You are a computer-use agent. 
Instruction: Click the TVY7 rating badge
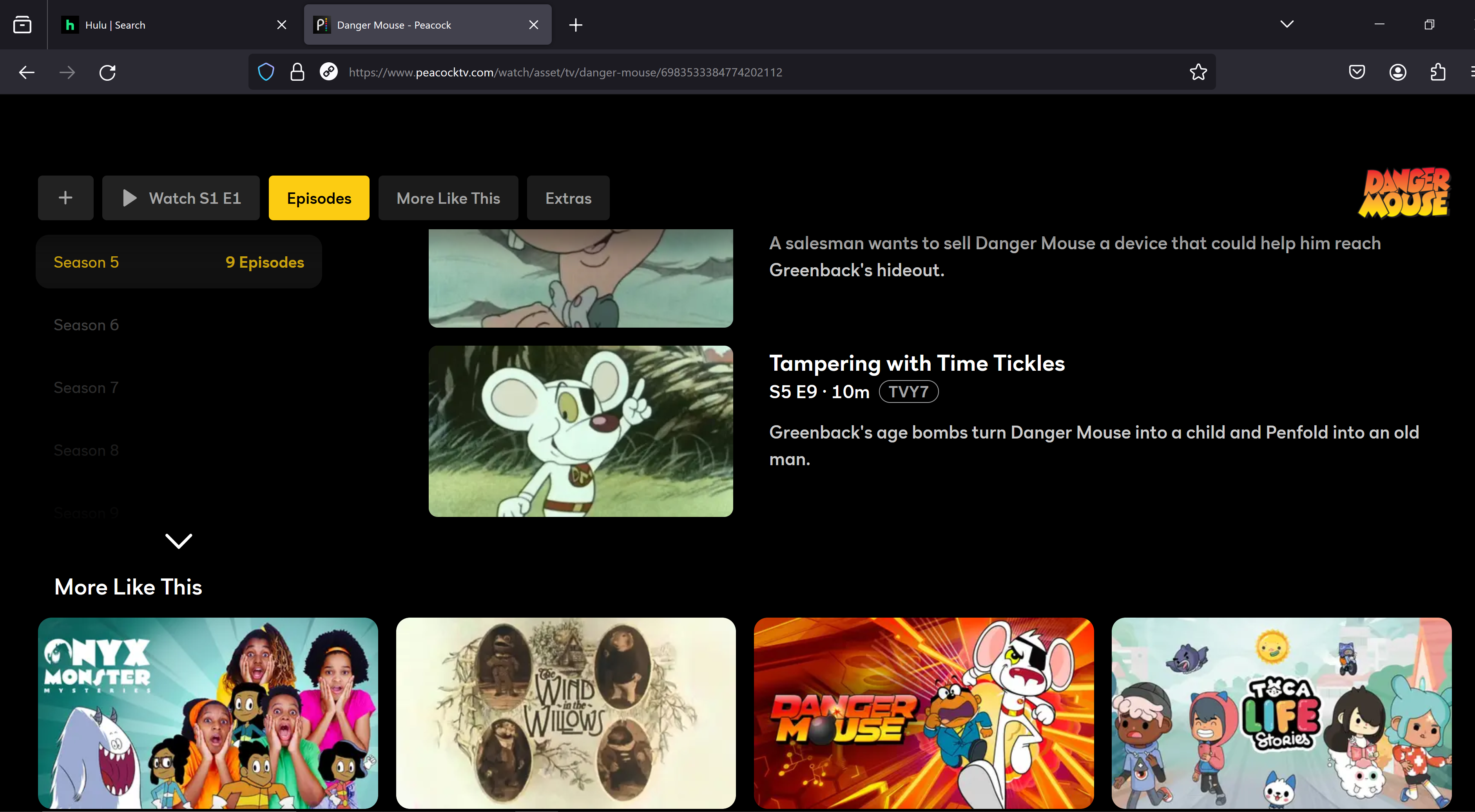tap(909, 391)
